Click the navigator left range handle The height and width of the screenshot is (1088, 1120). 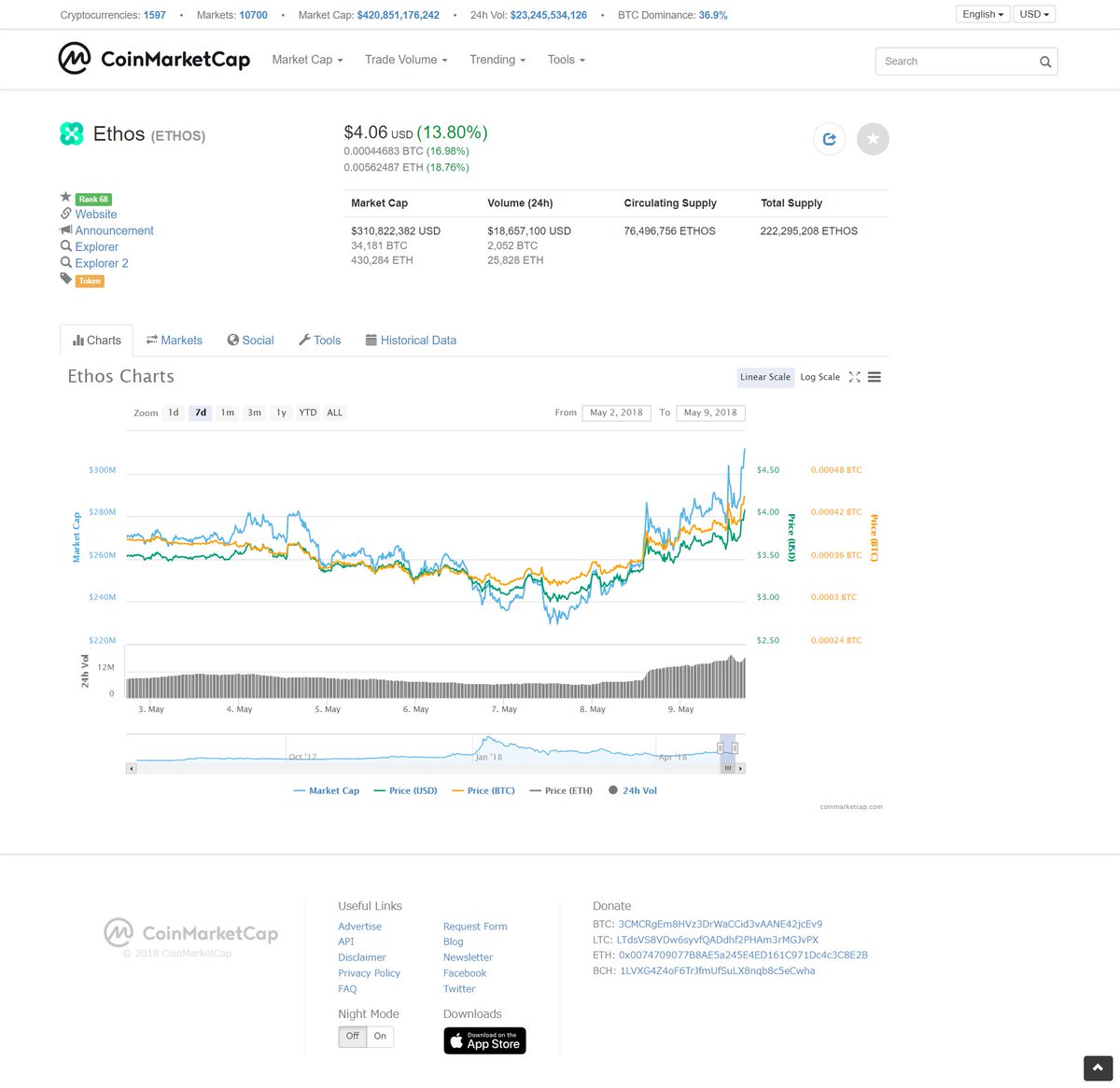point(721,747)
